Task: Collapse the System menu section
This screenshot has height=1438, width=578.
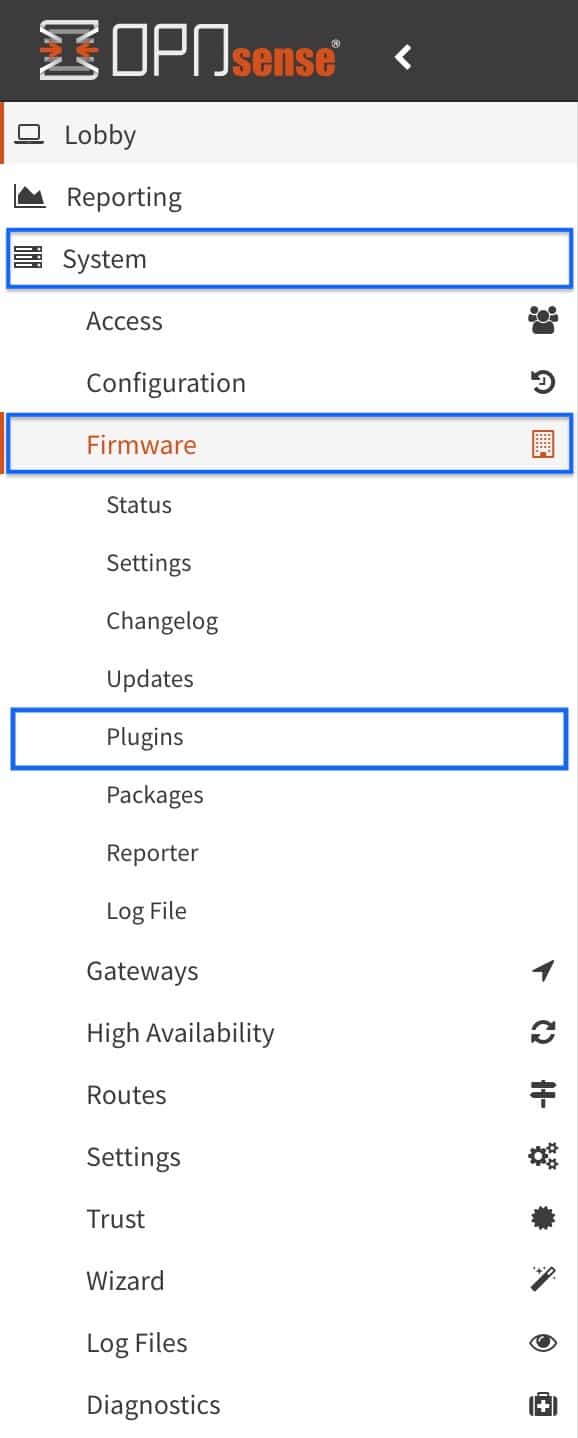Action: click(289, 258)
